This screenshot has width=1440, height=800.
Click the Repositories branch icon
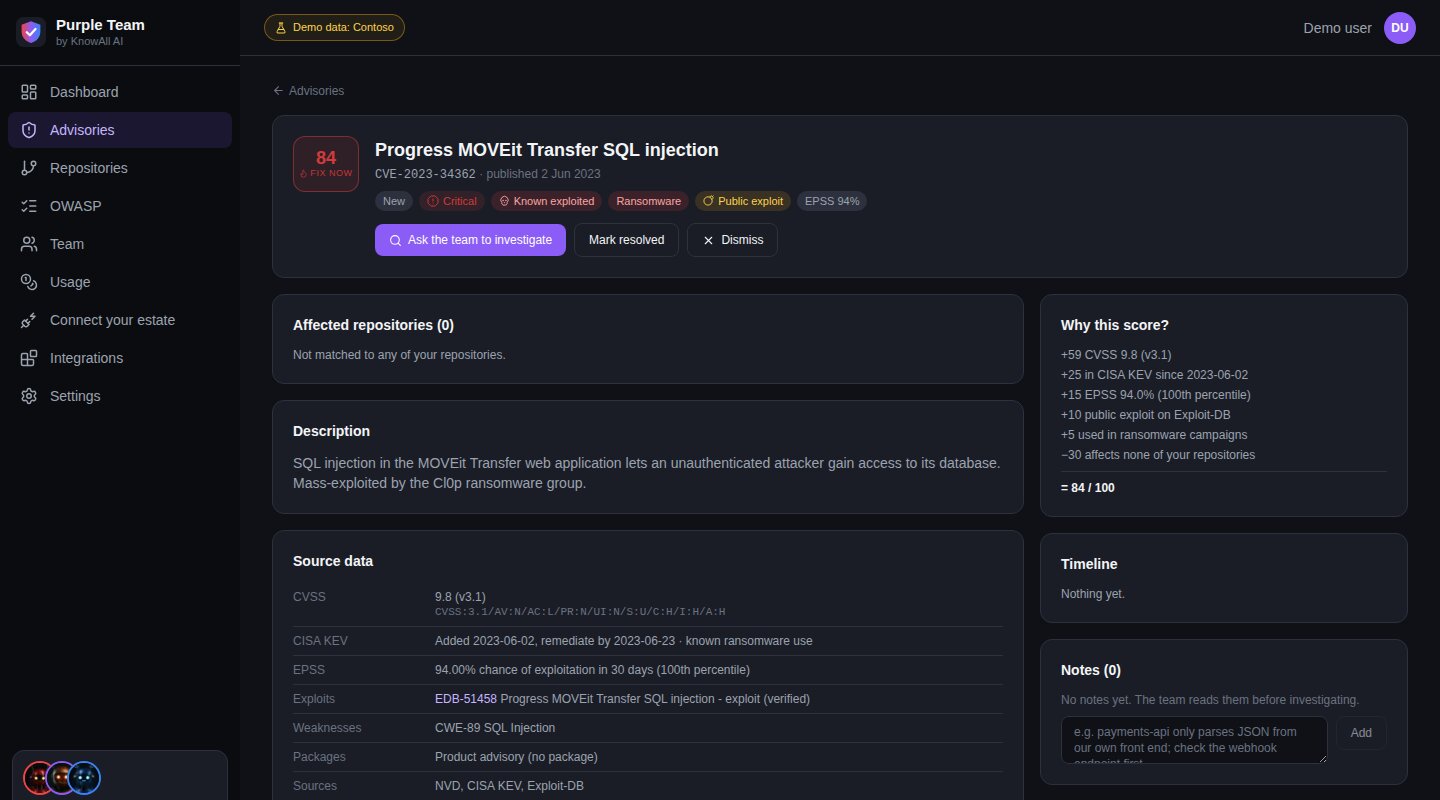point(29,168)
